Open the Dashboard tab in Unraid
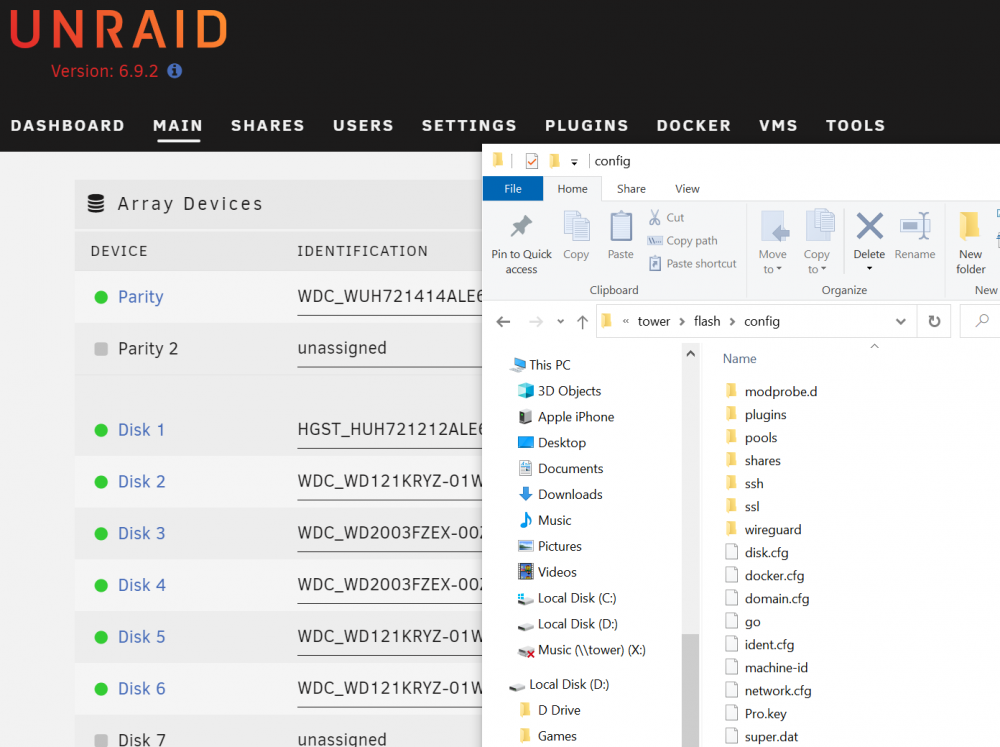Image resolution: width=1000 pixels, height=747 pixels. point(68,126)
